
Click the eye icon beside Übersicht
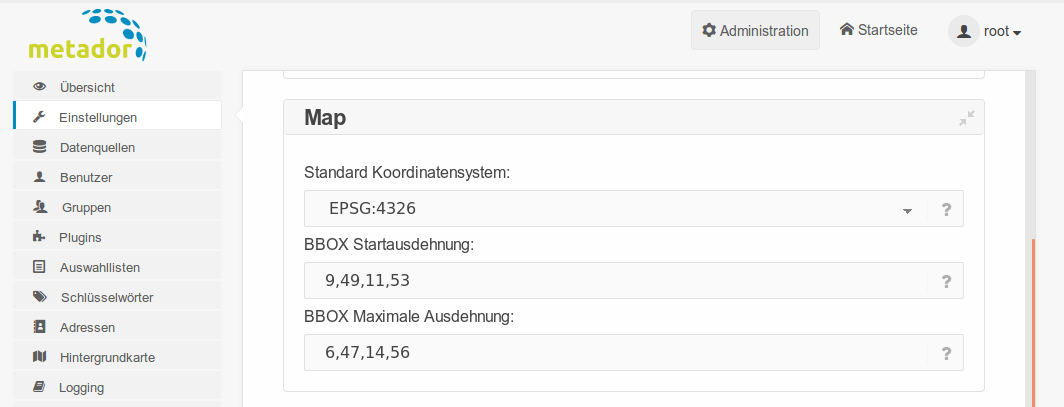(x=39, y=87)
